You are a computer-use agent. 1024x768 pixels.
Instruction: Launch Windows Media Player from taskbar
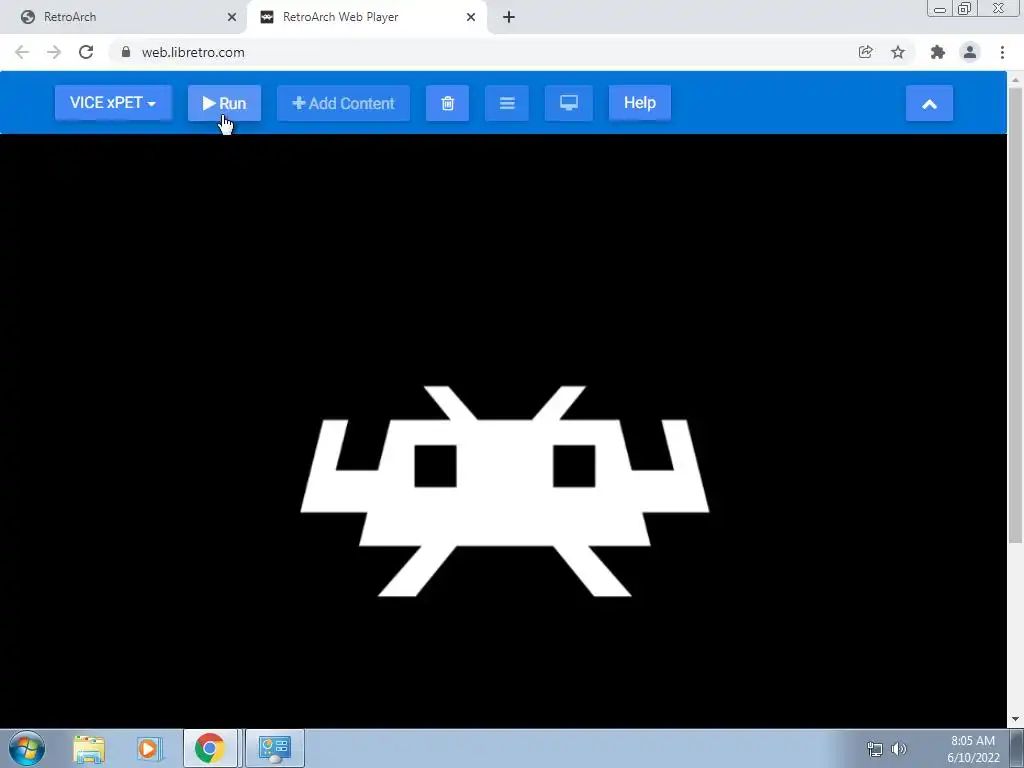[149, 748]
